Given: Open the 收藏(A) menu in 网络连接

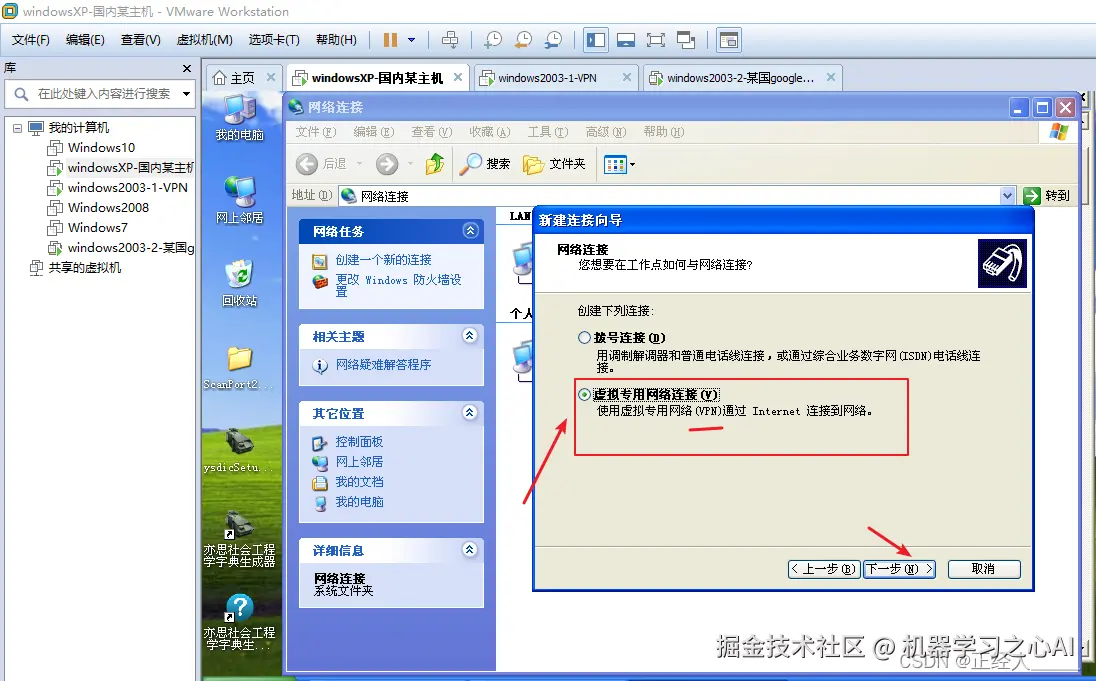Looking at the screenshot, I should pyautogui.click(x=489, y=131).
